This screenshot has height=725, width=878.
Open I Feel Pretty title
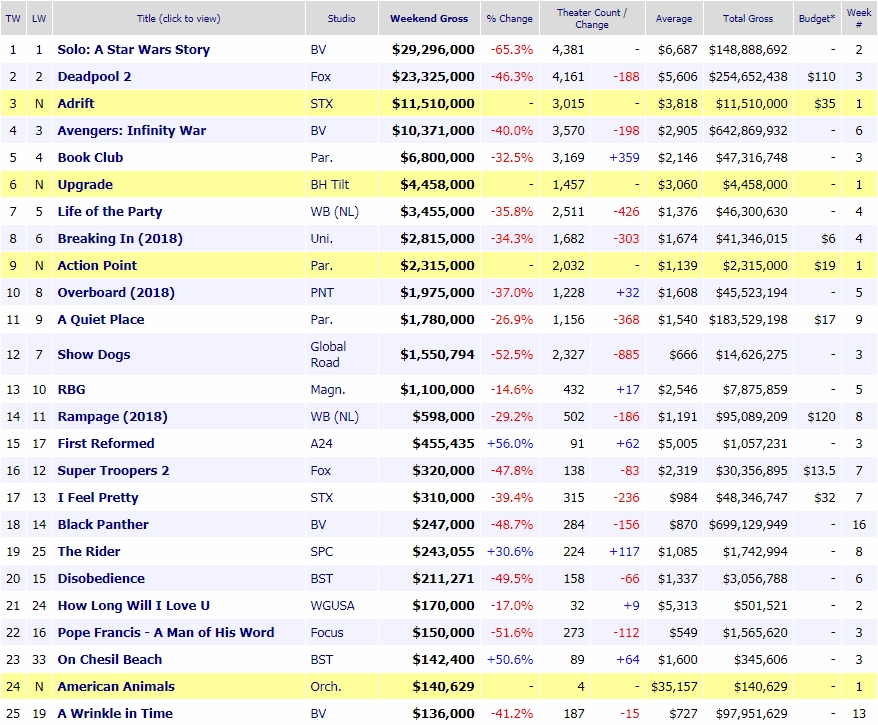[98, 497]
